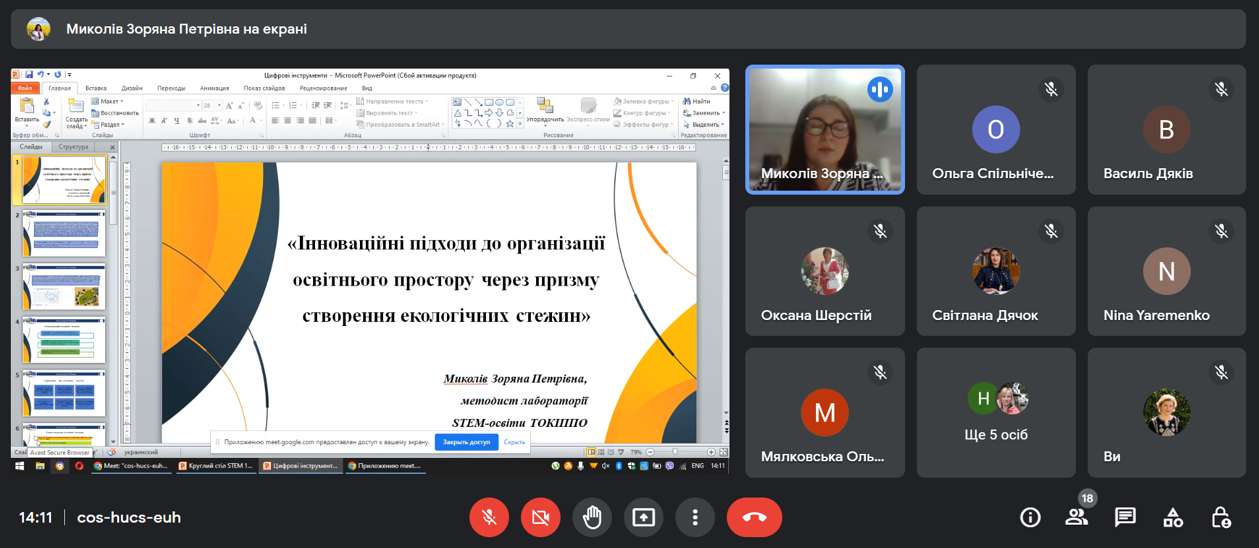Show participants list with 18 badge

1077,517
